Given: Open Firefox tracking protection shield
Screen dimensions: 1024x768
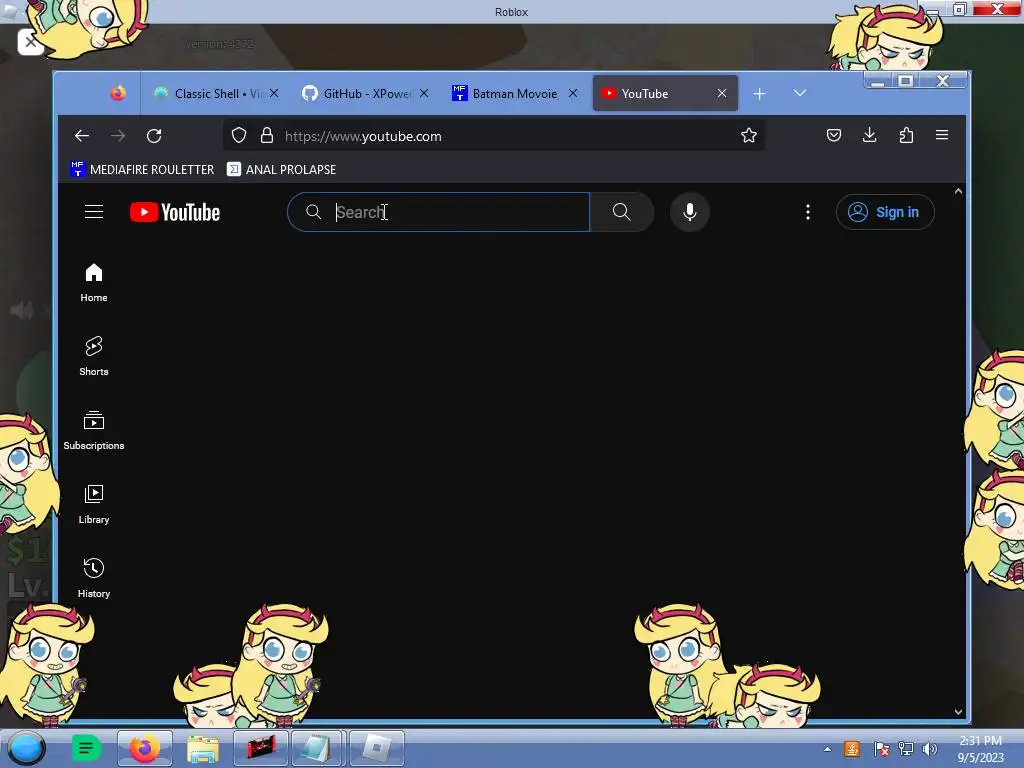Looking at the screenshot, I should [x=239, y=135].
